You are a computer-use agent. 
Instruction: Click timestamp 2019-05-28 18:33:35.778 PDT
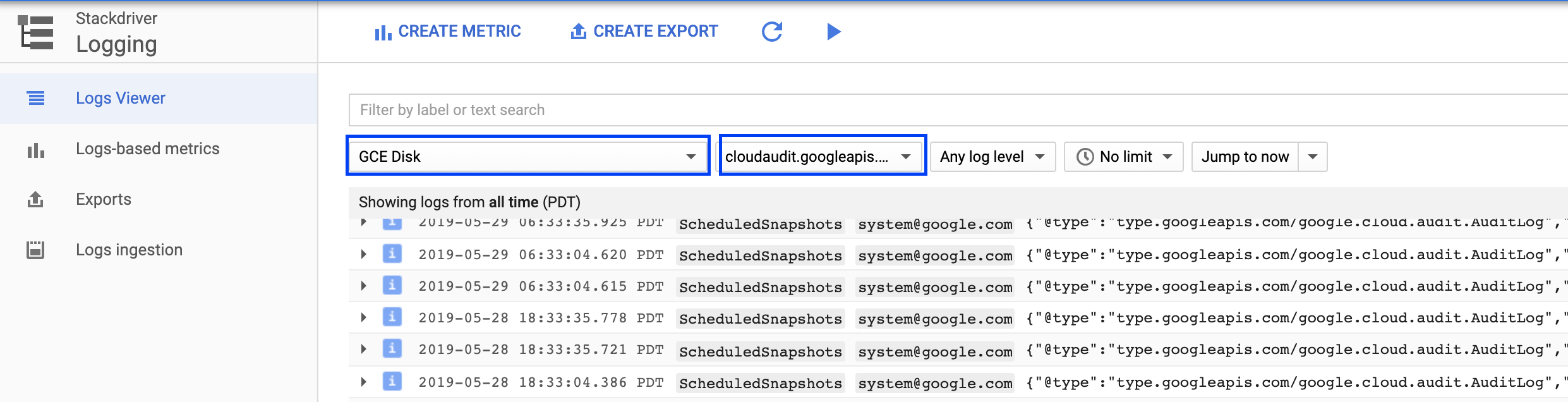[541, 318]
